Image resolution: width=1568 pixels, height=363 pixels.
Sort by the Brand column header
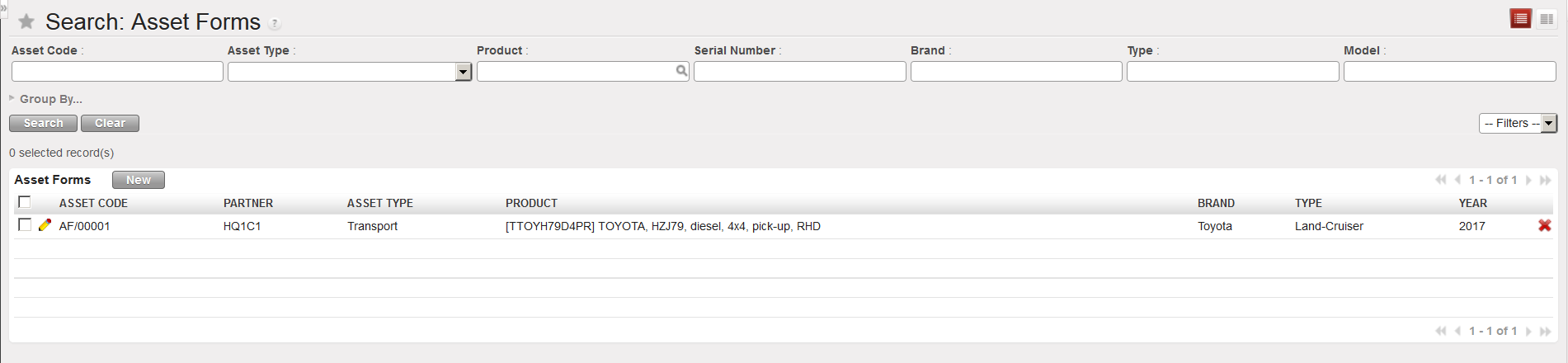pos(1216,203)
